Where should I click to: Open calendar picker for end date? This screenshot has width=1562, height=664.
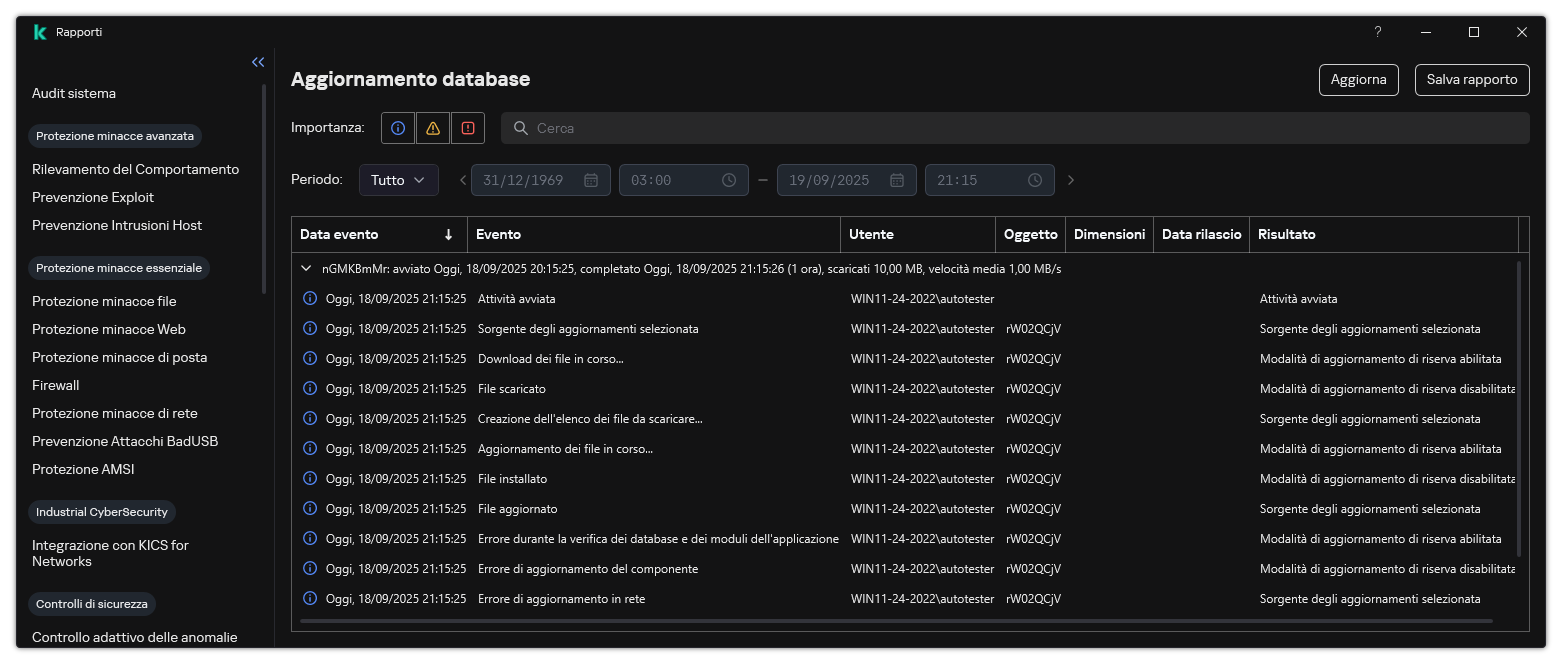click(897, 180)
